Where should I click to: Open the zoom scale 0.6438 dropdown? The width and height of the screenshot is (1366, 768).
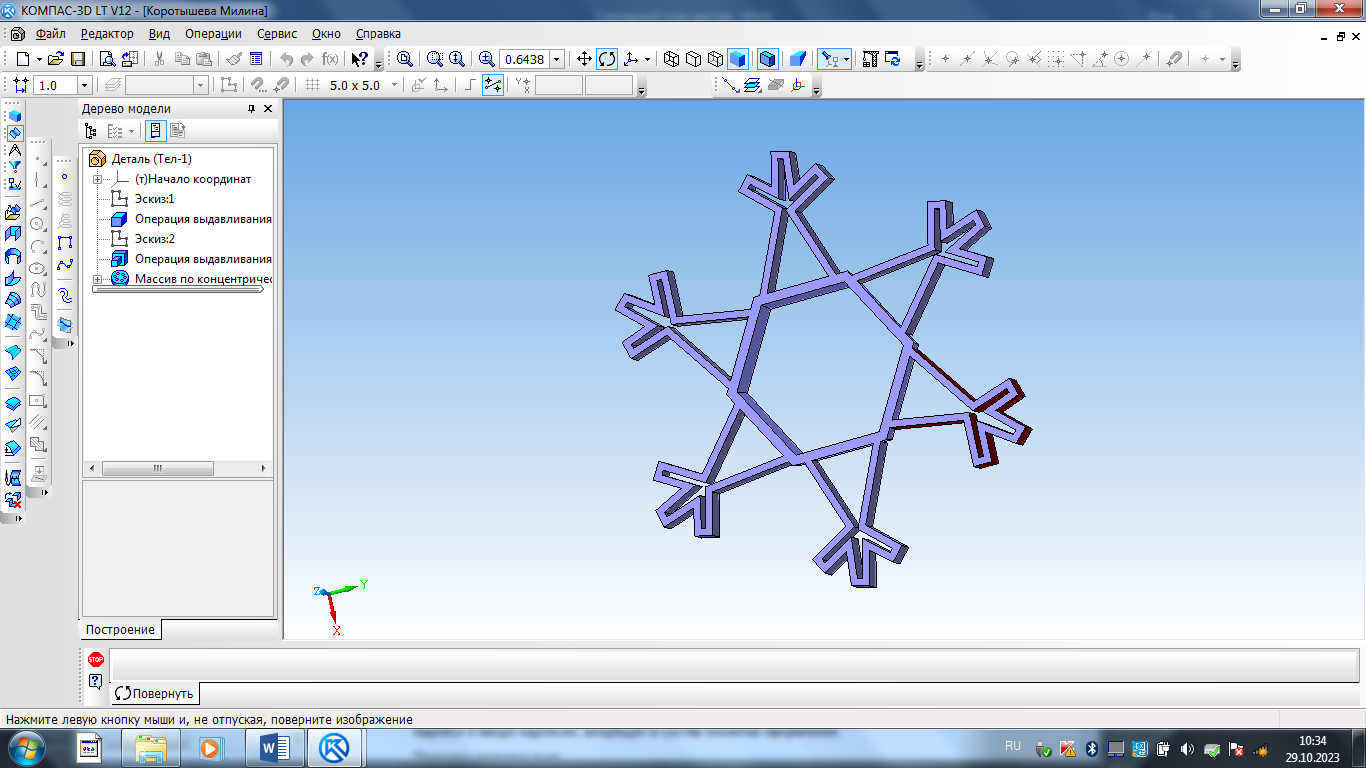tap(557, 59)
